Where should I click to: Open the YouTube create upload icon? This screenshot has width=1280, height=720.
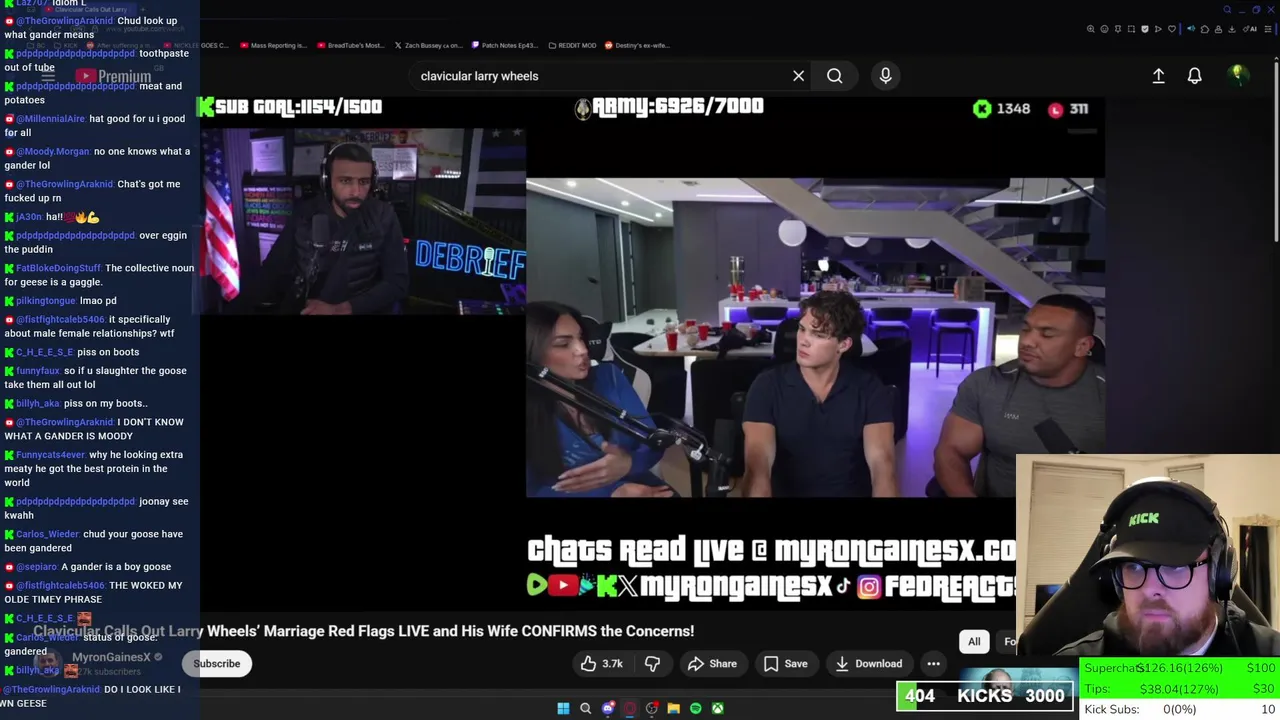coord(1158,76)
